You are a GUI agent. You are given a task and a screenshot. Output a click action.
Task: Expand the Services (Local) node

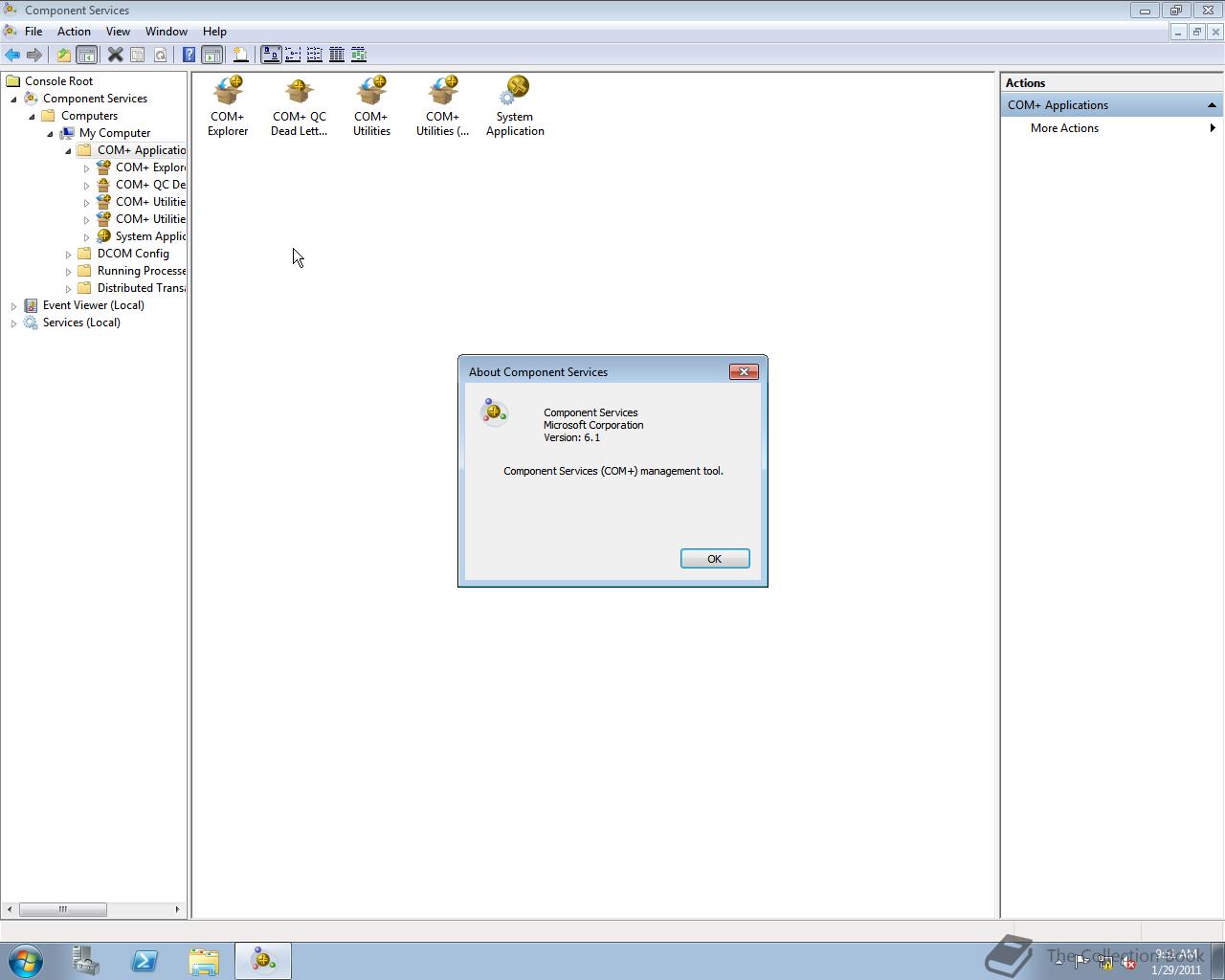coord(14,323)
